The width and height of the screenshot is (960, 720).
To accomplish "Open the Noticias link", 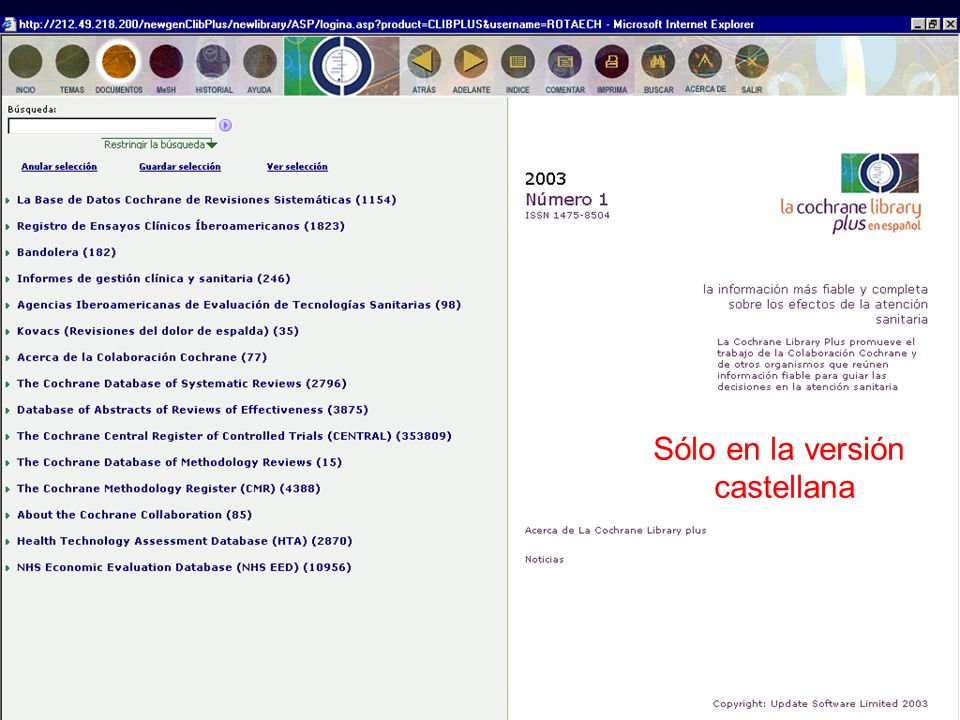I will tap(544, 559).
